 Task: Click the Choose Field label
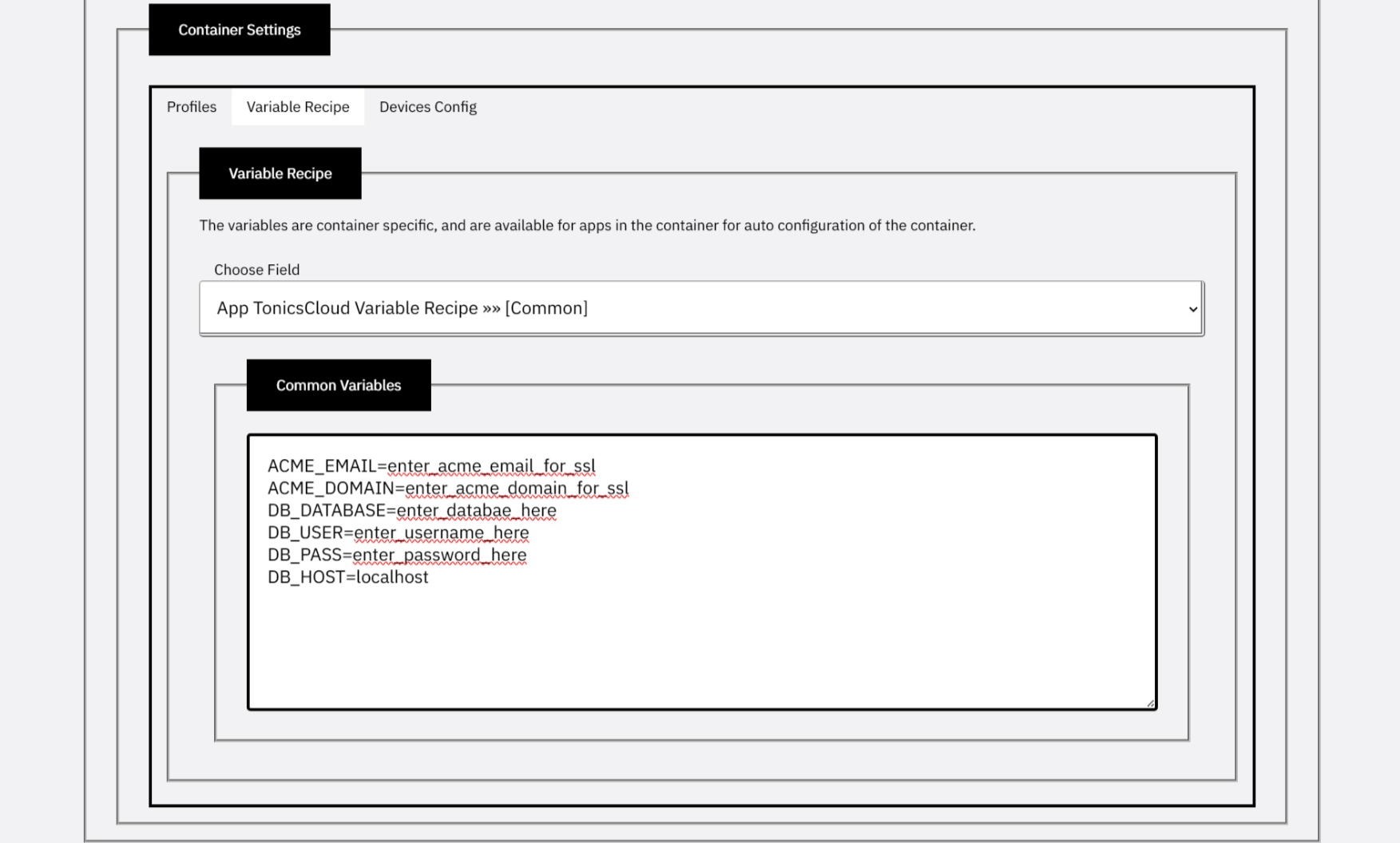pyautogui.click(x=257, y=270)
